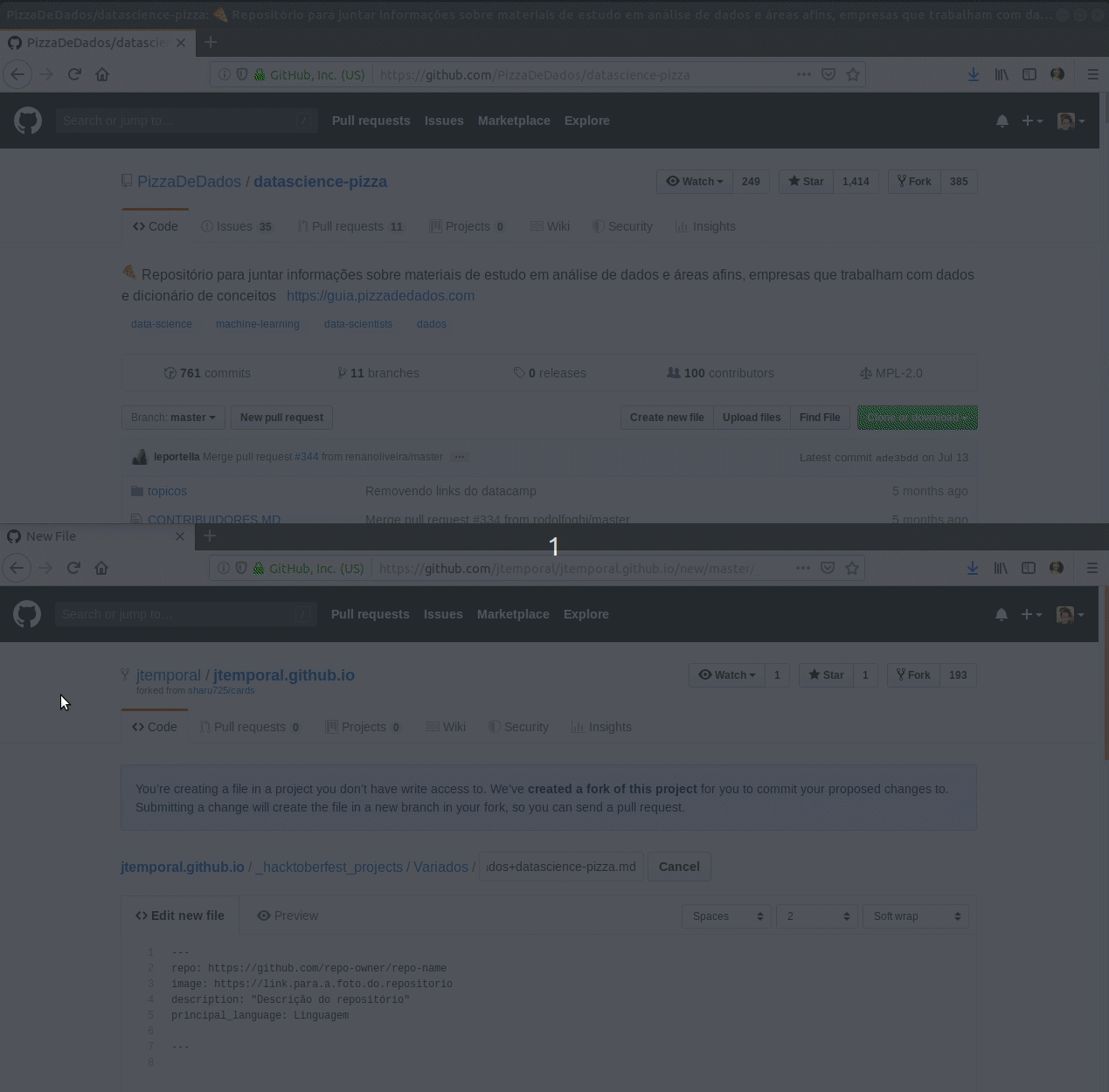Bookmark datascience-pizza page with star icon
This screenshot has width=1109, height=1092.
point(853,74)
